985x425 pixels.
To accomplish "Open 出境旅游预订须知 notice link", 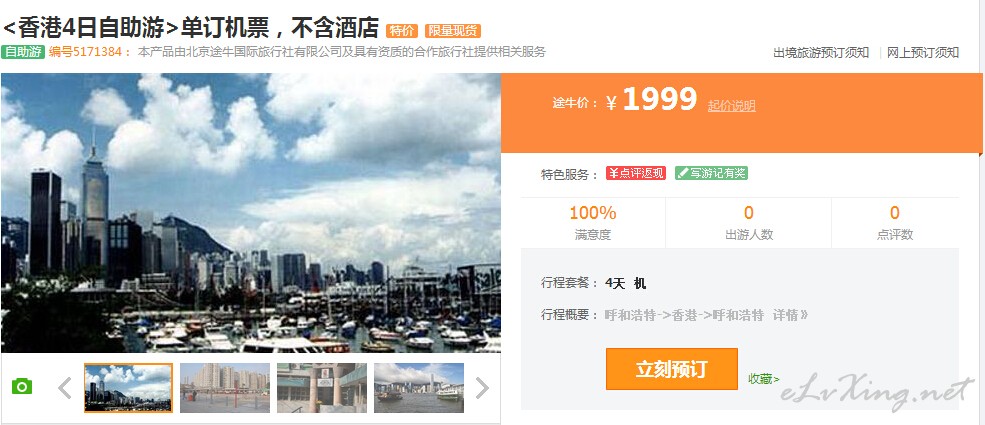I will 821,53.
